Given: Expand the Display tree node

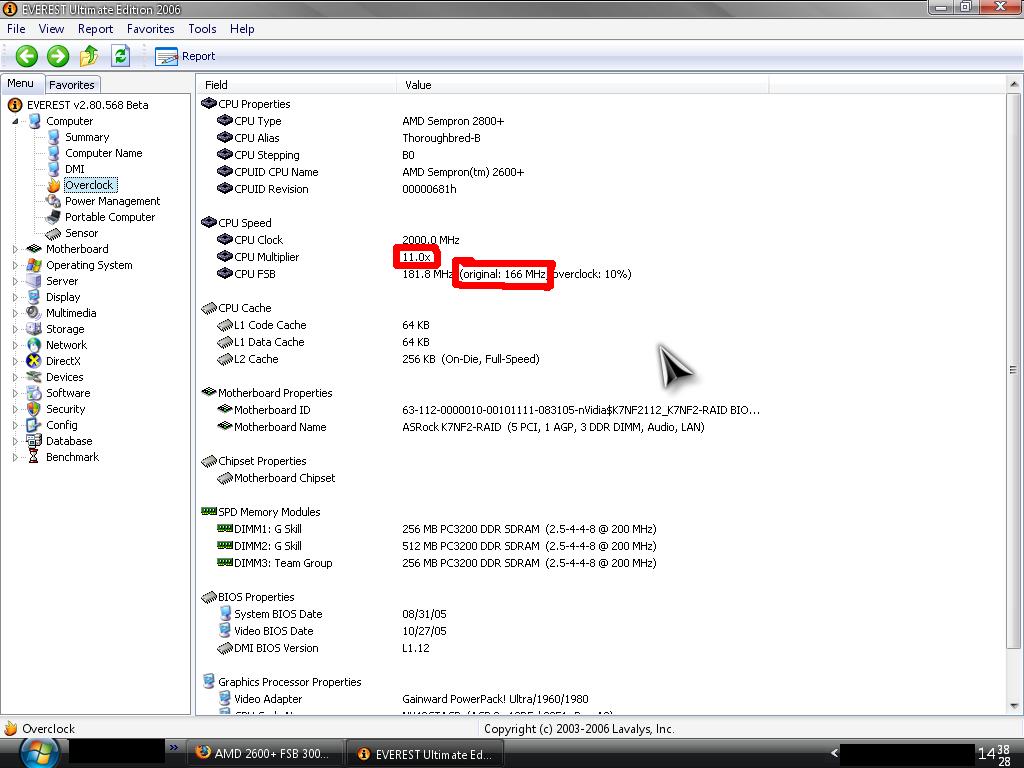Looking at the screenshot, I should point(15,297).
